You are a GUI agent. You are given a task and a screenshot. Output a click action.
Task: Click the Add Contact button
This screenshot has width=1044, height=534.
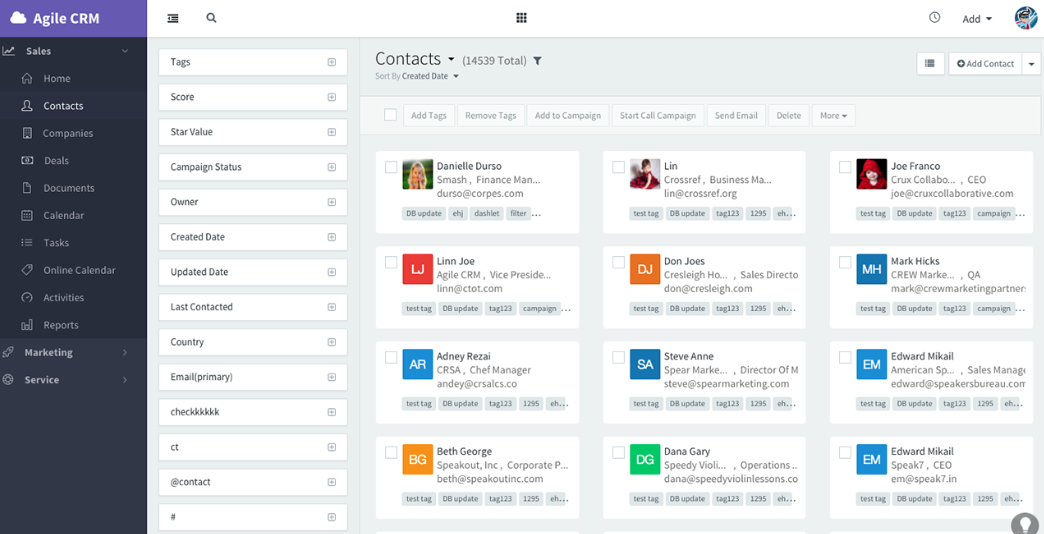tap(985, 64)
